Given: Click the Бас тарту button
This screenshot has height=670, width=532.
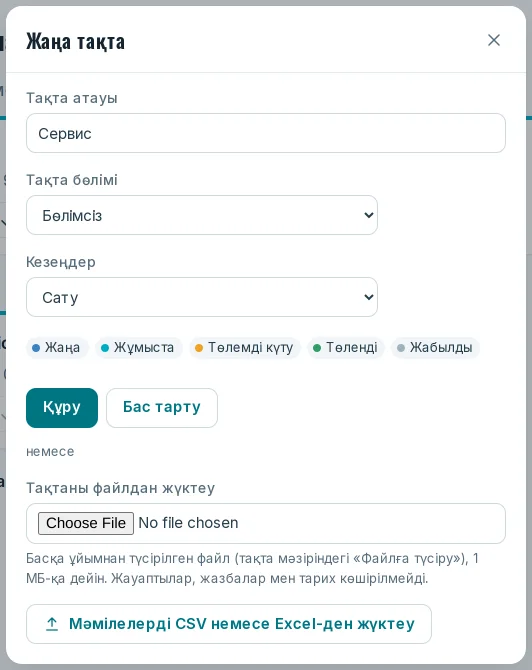Looking at the screenshot, I should (162, 408).
